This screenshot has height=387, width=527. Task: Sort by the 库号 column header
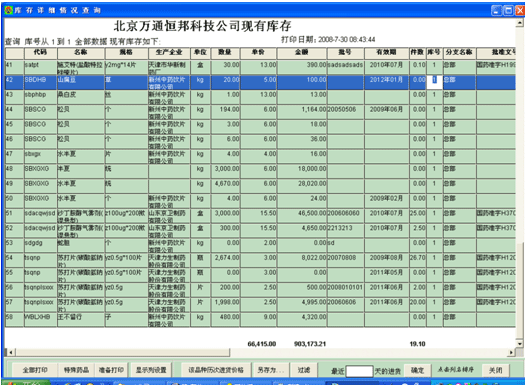point(434,52)
